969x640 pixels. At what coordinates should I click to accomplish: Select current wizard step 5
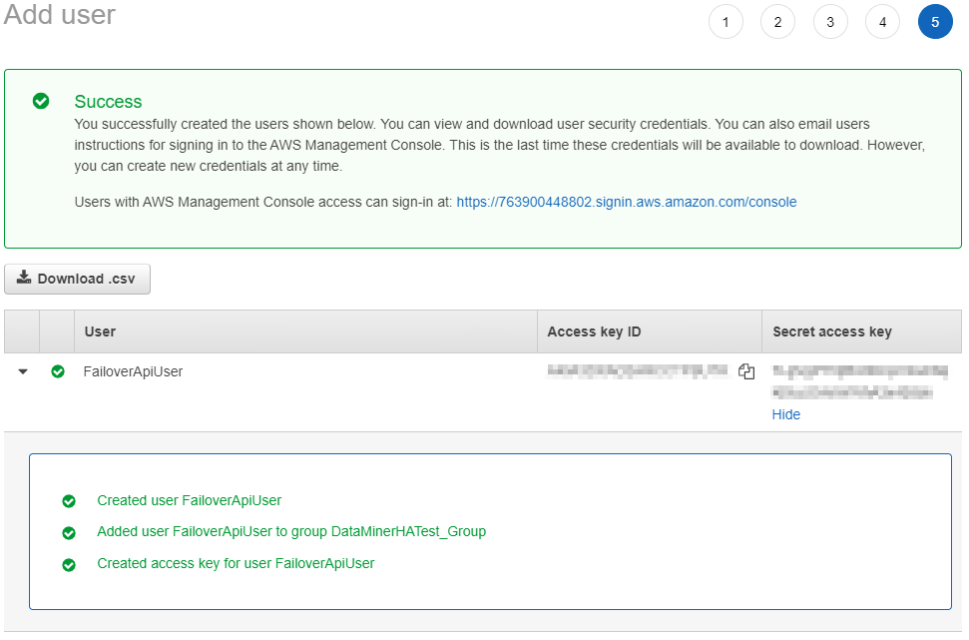(935, 22)
